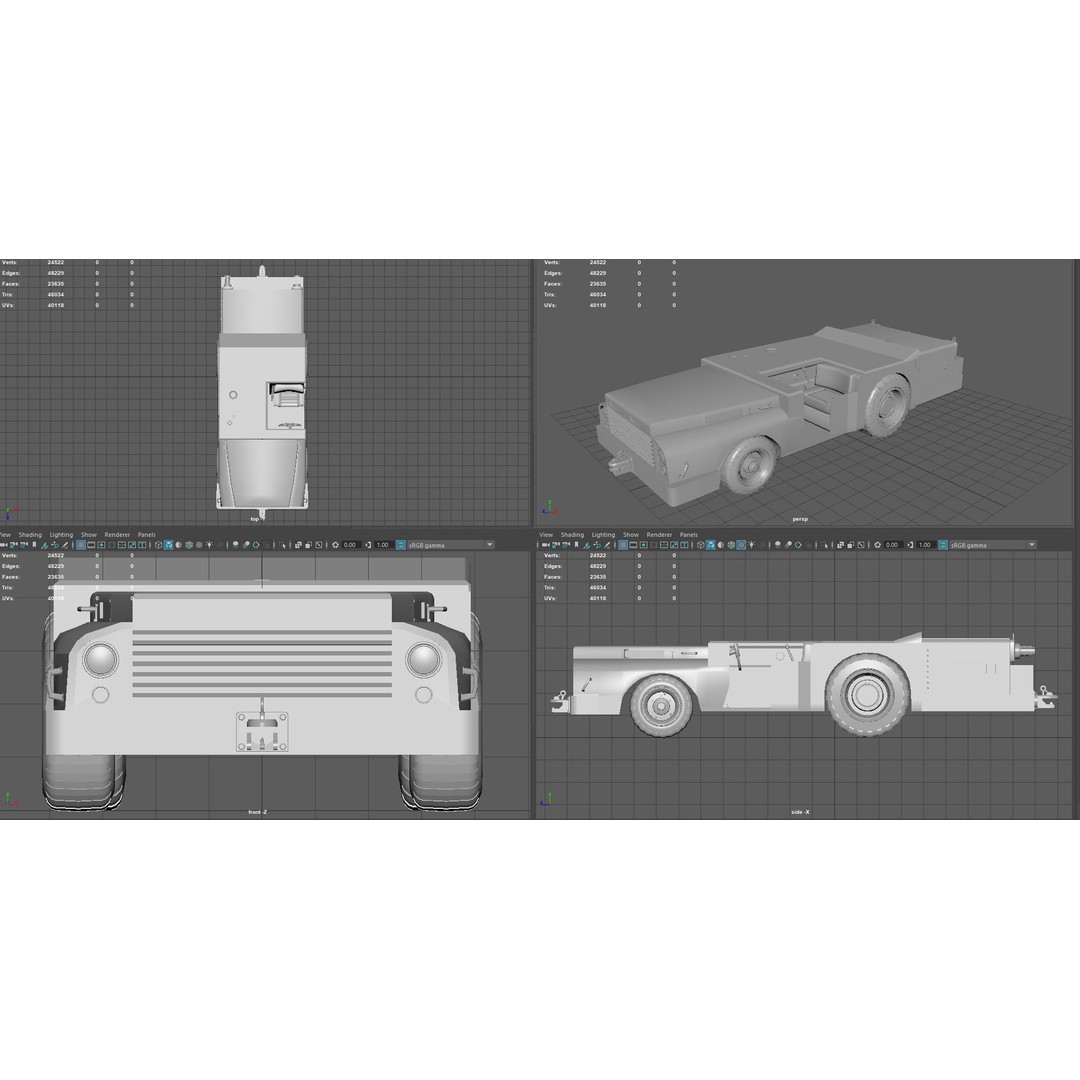Click Motion Blur icon in front viewport toolbar
1080x1080 pixels.
[x=246, y=545]
